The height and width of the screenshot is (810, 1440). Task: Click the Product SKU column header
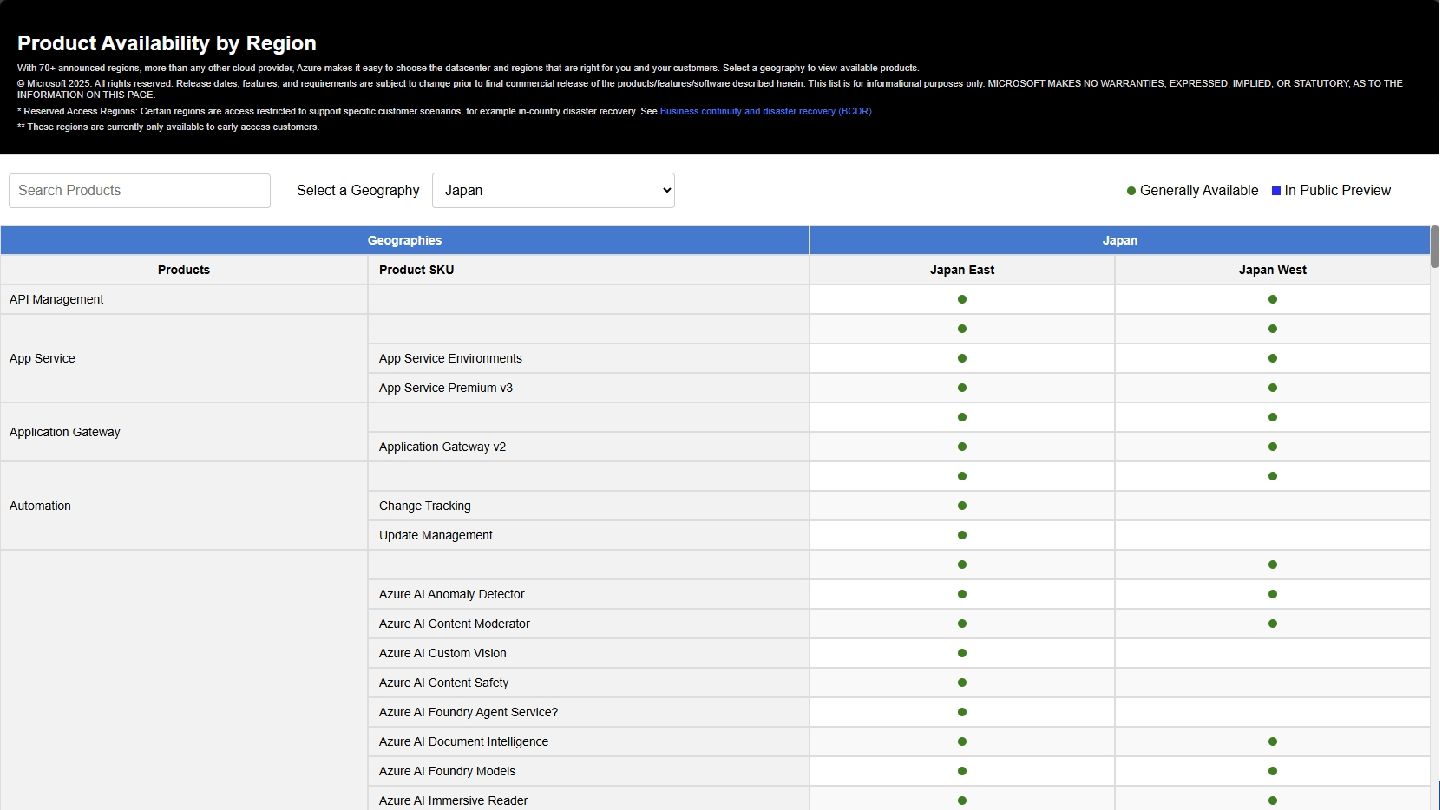click(588, 270)
